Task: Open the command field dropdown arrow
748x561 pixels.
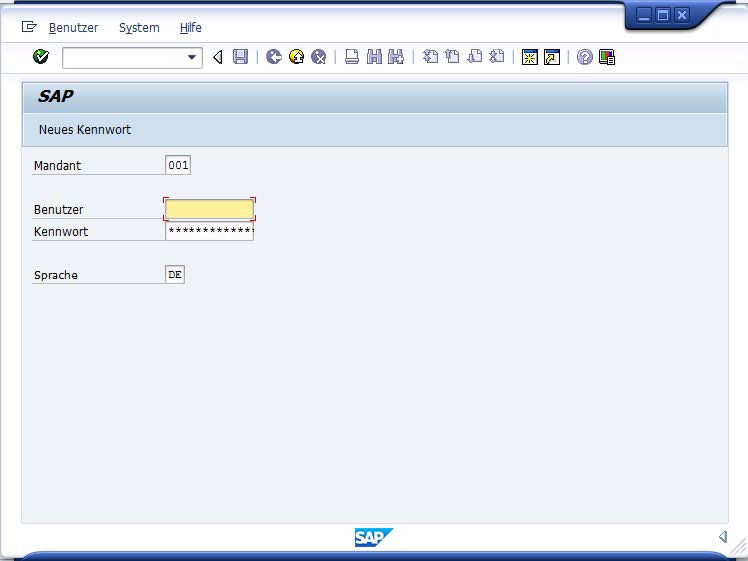Action: [193, 58]
